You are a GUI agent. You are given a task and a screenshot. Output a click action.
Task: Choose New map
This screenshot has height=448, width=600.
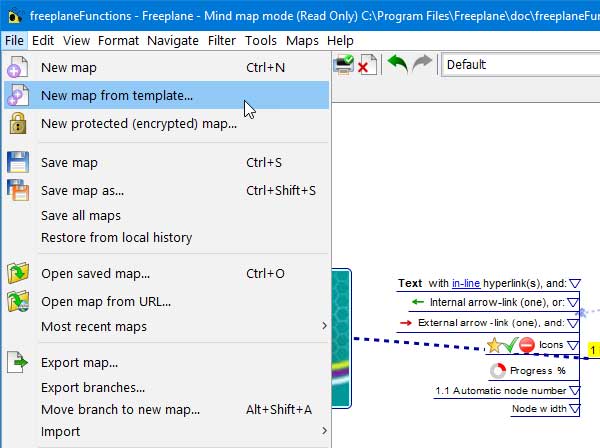click(x=166, y=67)
